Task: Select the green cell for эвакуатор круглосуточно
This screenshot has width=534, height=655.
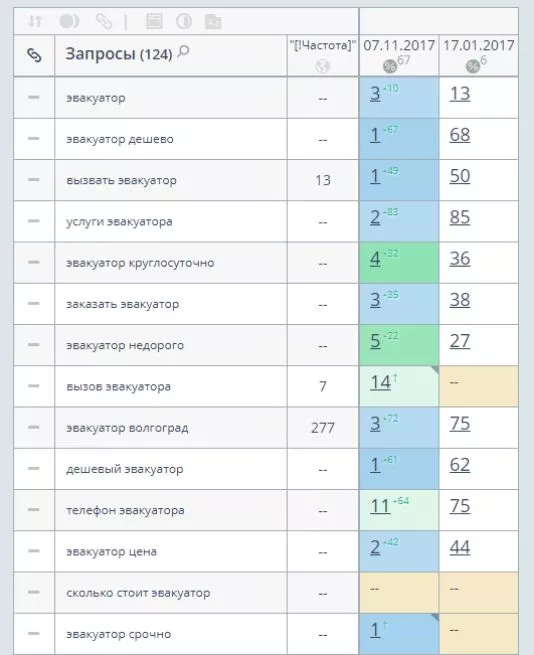Action: pyautogui.click(x=399, y=263)
